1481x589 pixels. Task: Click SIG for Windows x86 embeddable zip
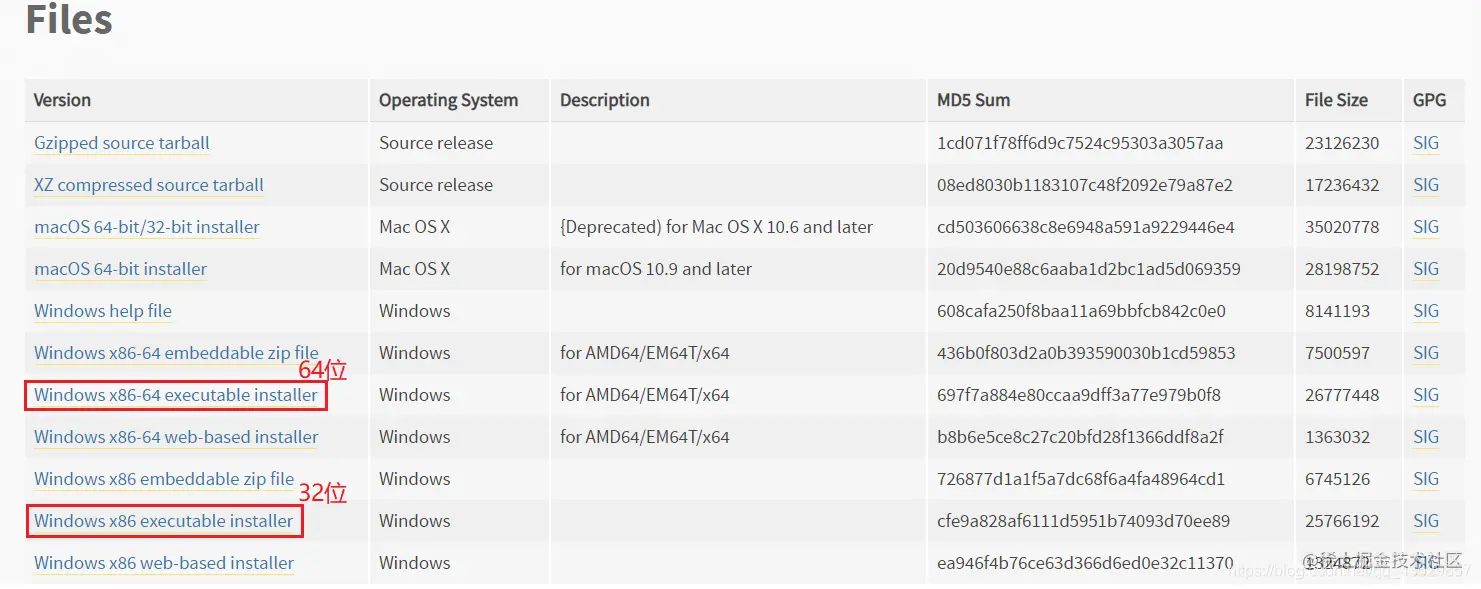(1426, 479)
